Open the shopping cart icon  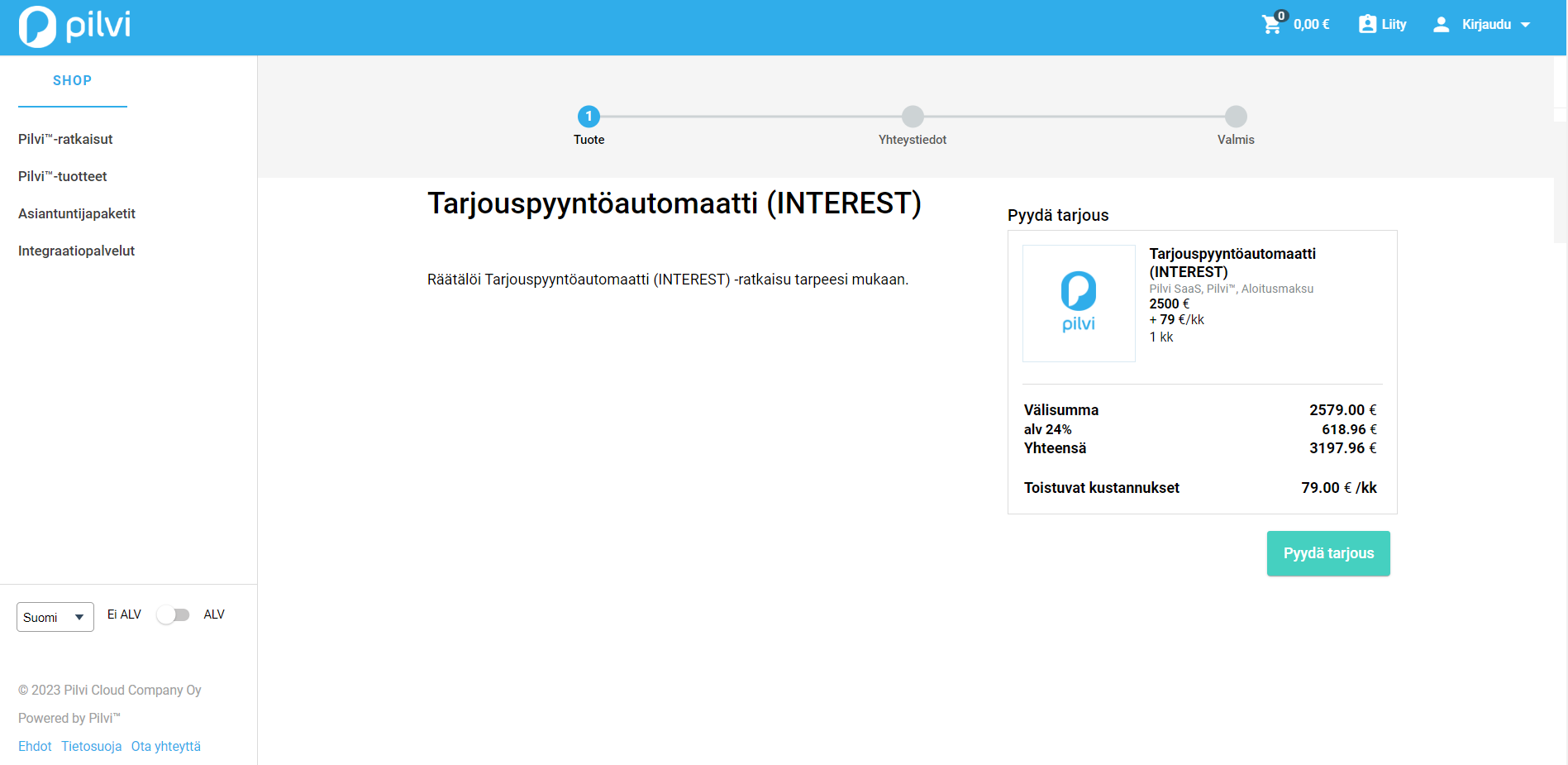click(x=1271, y=25)
